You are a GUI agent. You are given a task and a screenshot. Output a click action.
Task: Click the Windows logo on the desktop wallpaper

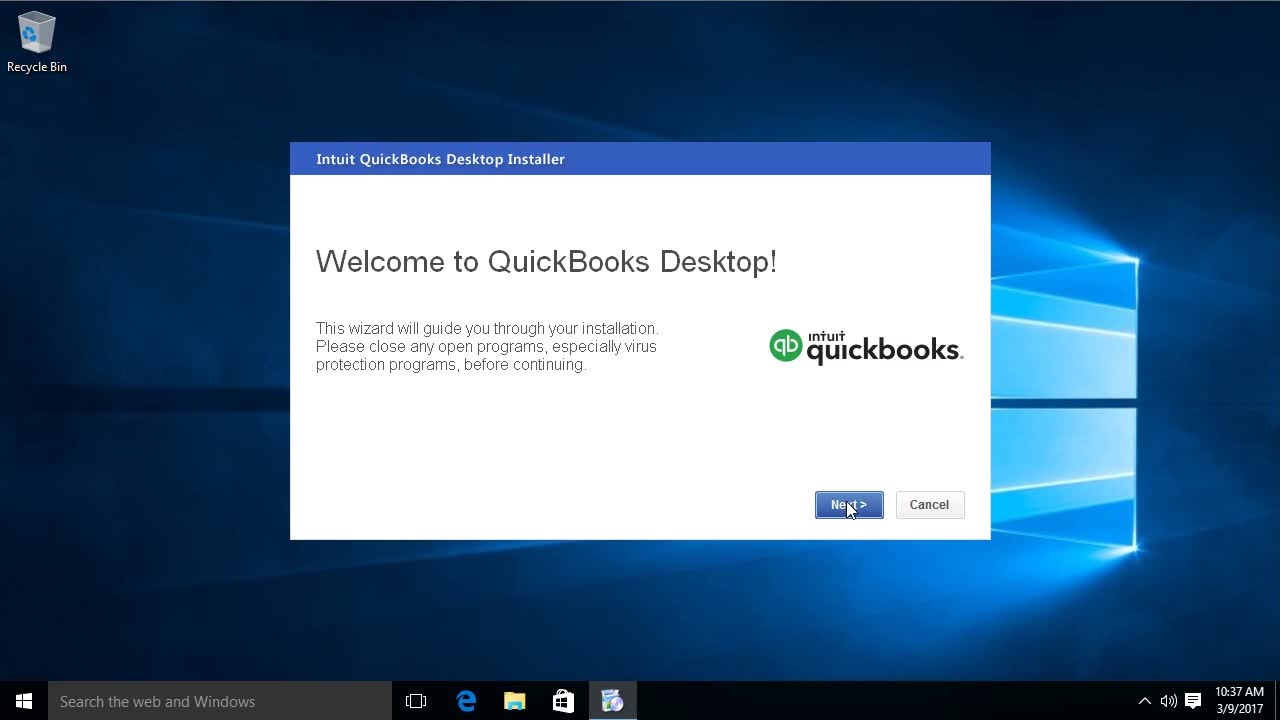1064,400
